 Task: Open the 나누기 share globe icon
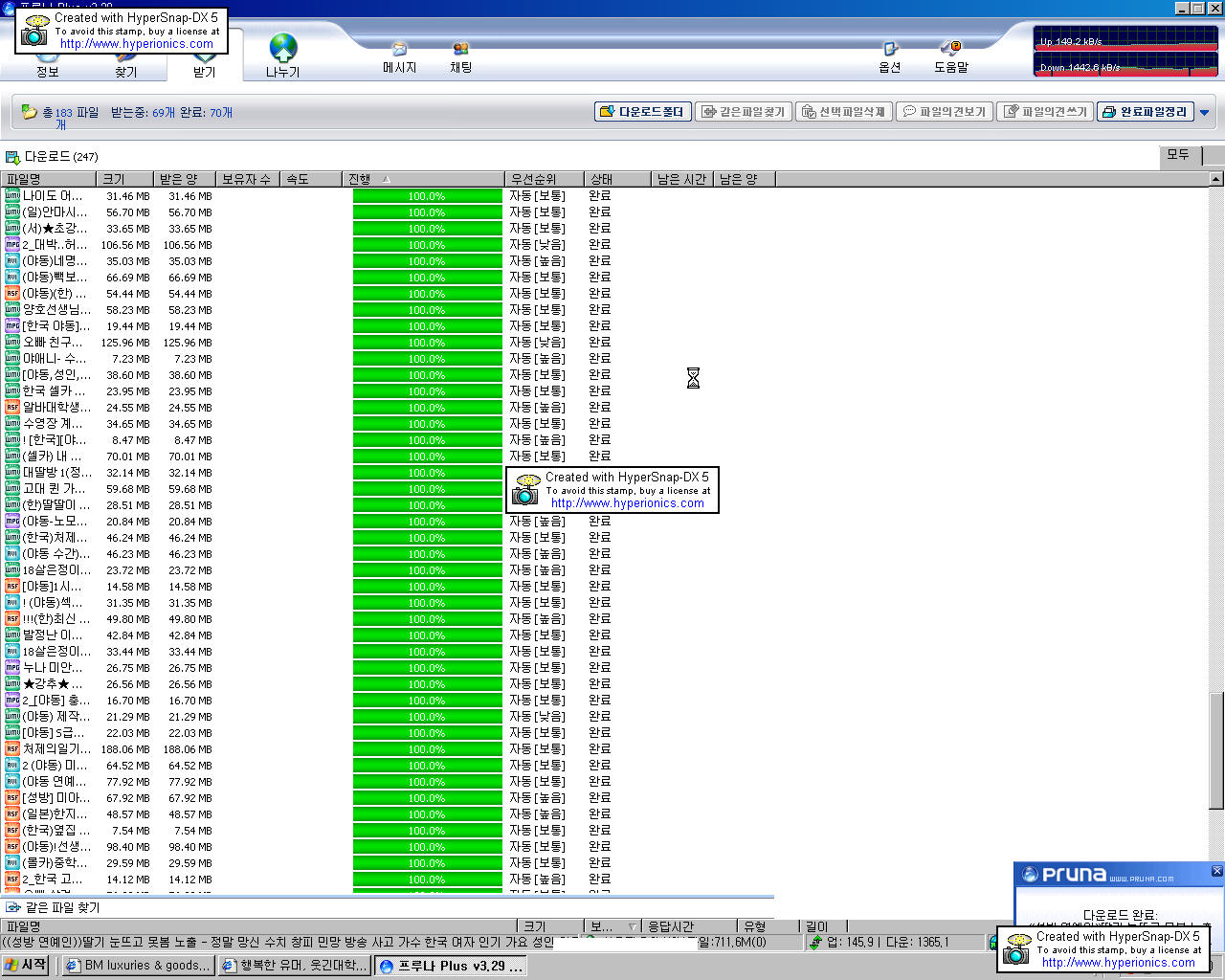(x=283, y=48)
